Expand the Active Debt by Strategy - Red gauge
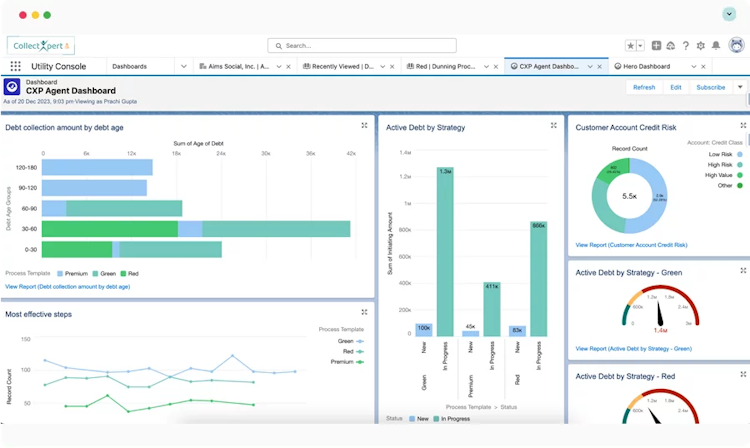The width and height of the screenshot is (750, 448). 743,374
